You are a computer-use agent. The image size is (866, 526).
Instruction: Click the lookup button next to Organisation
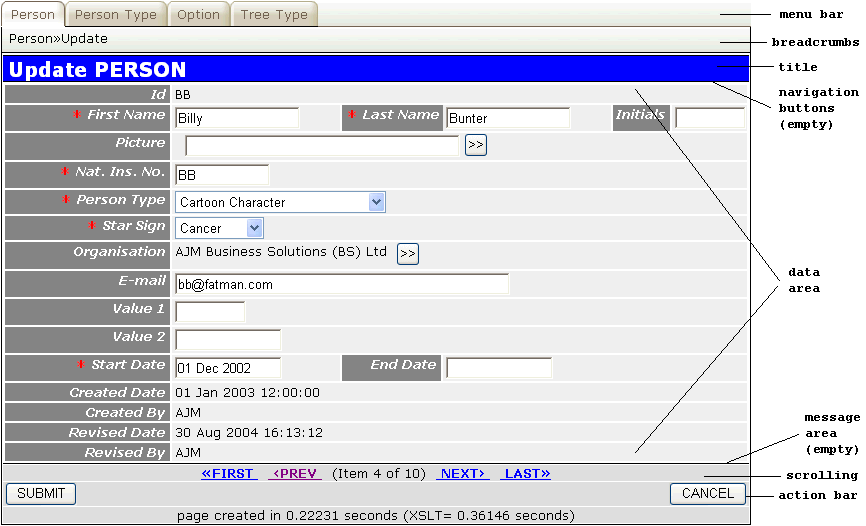[x=407, y=254]
